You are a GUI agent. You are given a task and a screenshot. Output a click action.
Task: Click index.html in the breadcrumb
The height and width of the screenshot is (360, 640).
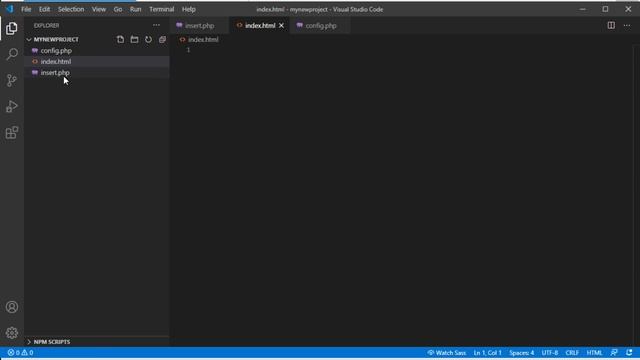(203, 40)
